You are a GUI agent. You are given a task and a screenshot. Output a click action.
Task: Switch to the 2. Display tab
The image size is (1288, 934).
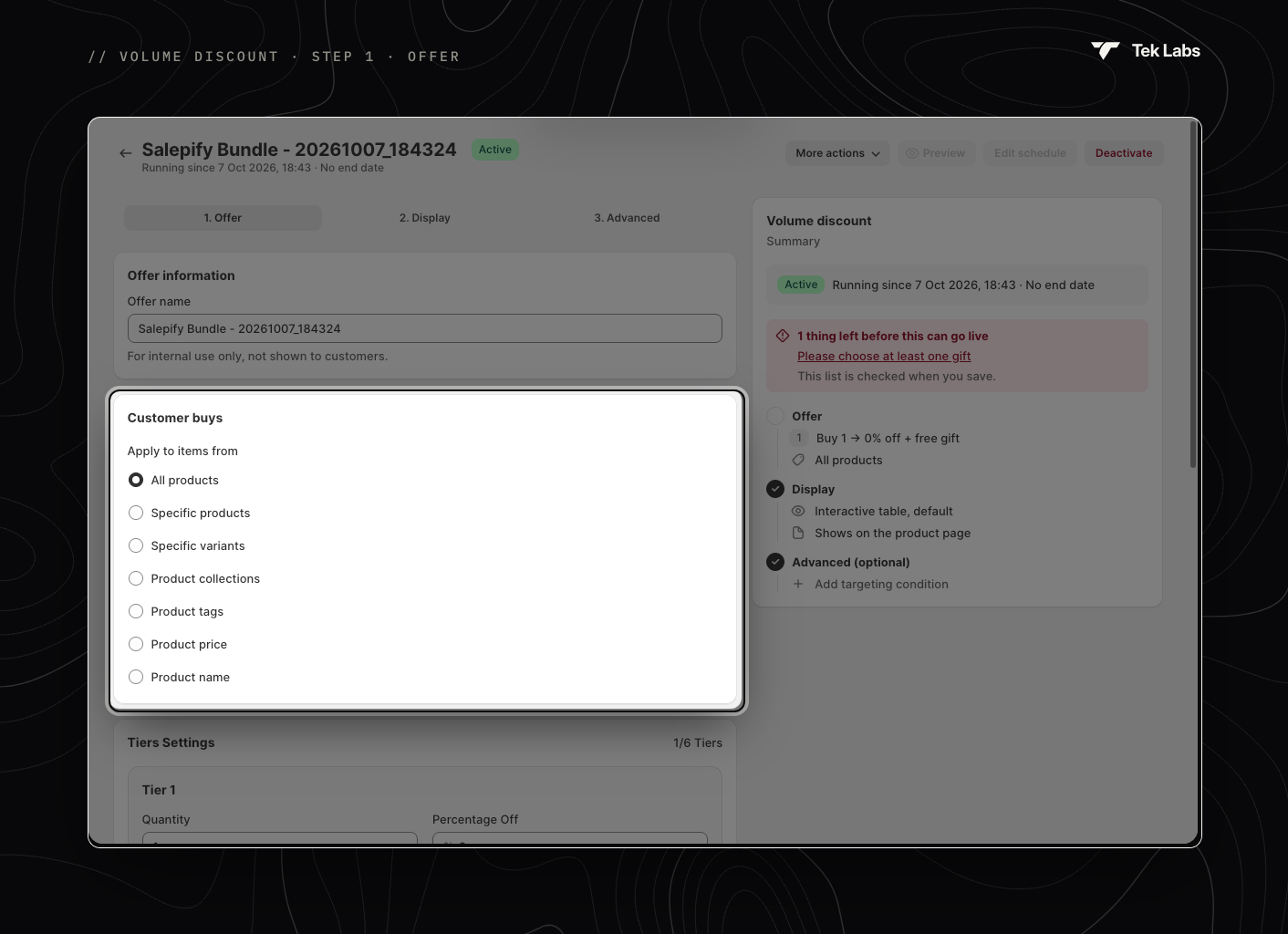425,218
